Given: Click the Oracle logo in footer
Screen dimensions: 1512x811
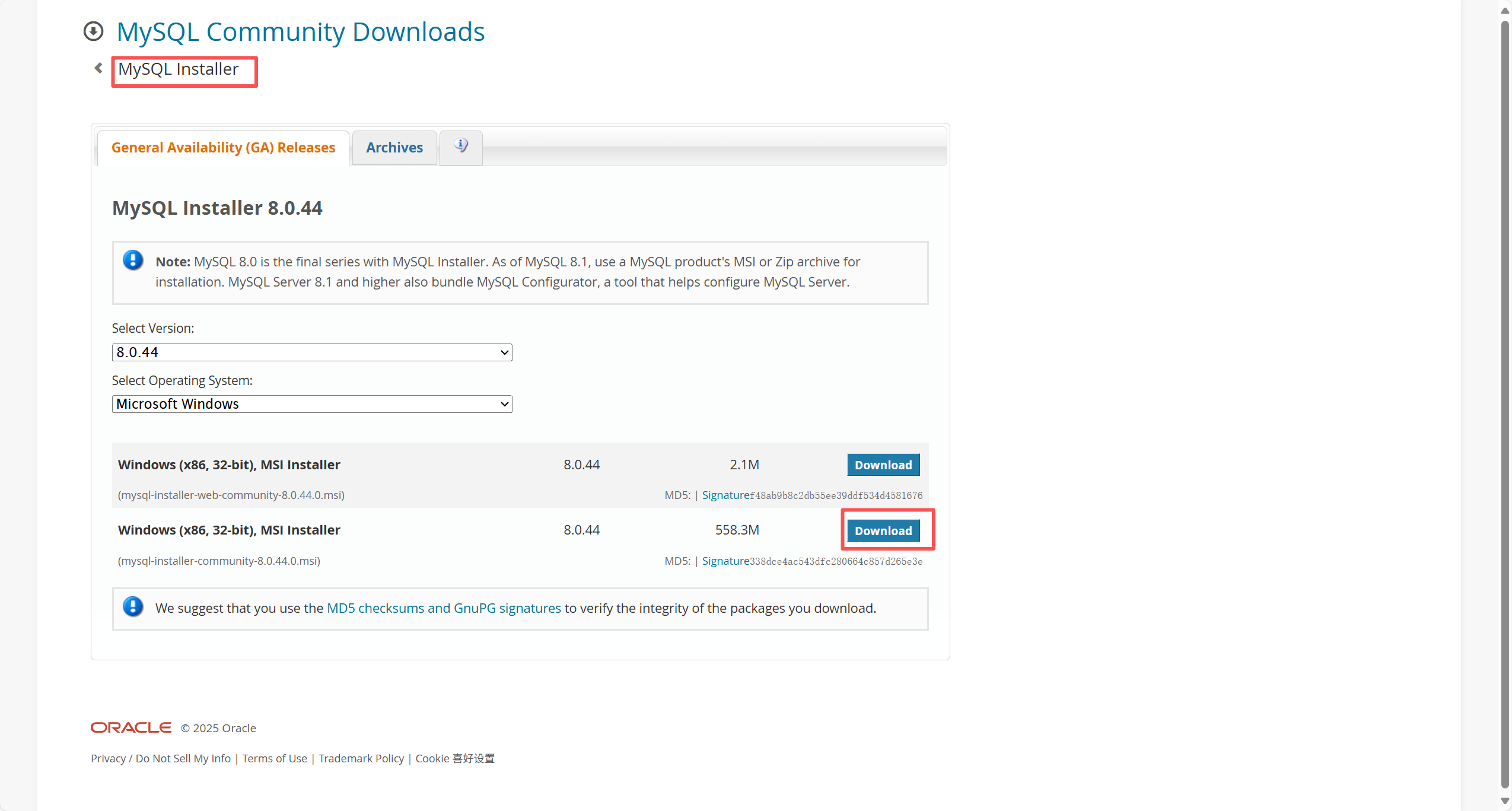Looking at the screenshot, I should [131, 727].
